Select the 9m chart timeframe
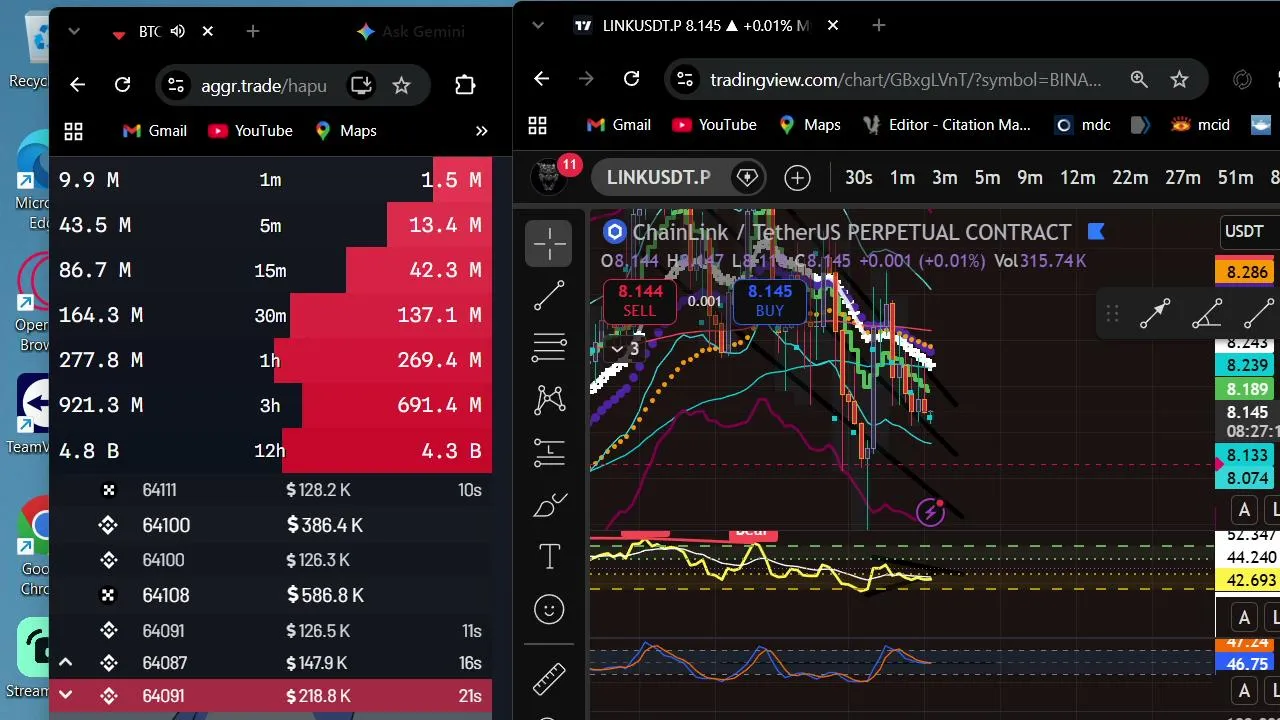1280x720 pixels. coord(1030,178)
